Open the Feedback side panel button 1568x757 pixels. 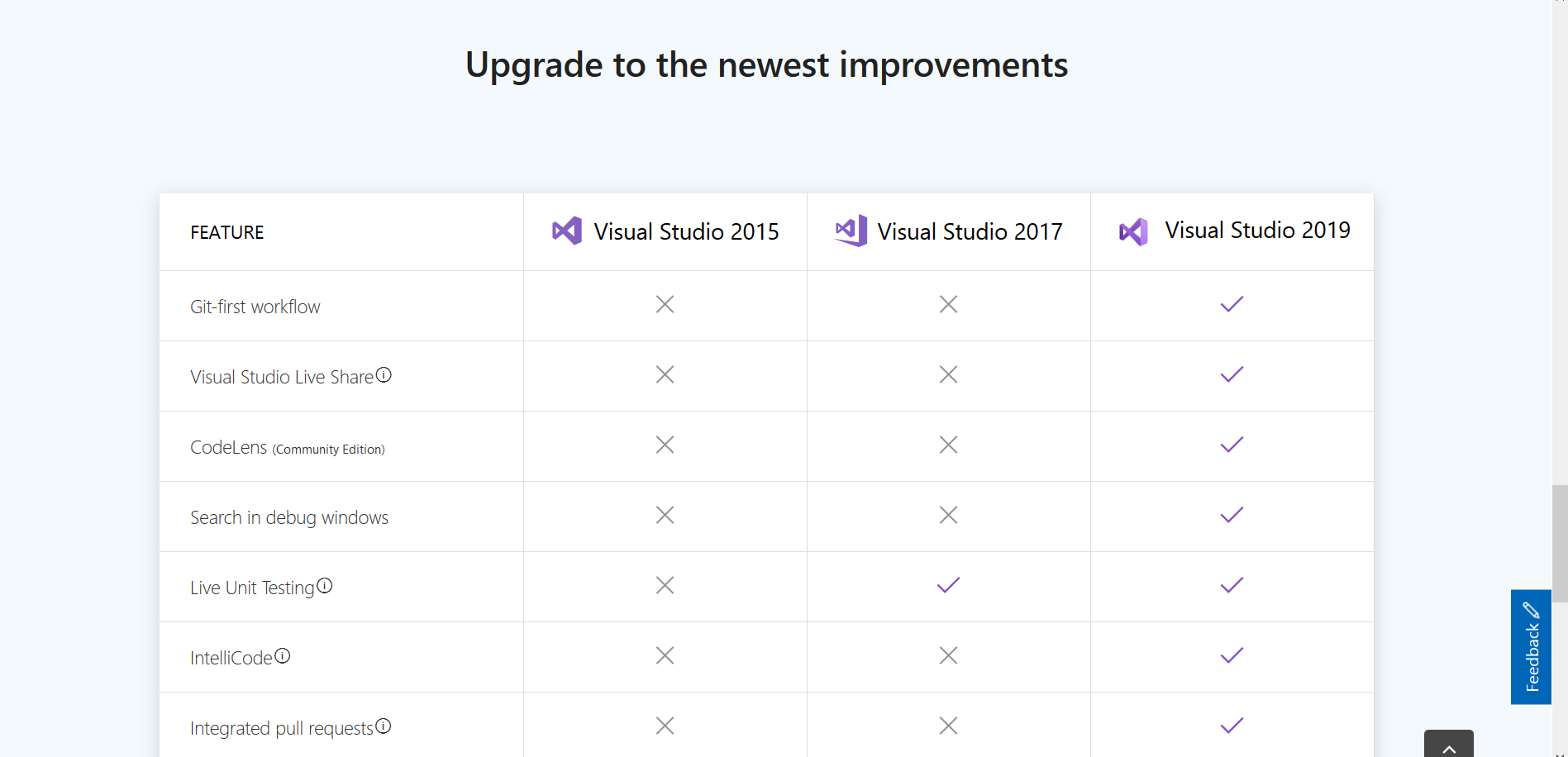point(1532,647)
